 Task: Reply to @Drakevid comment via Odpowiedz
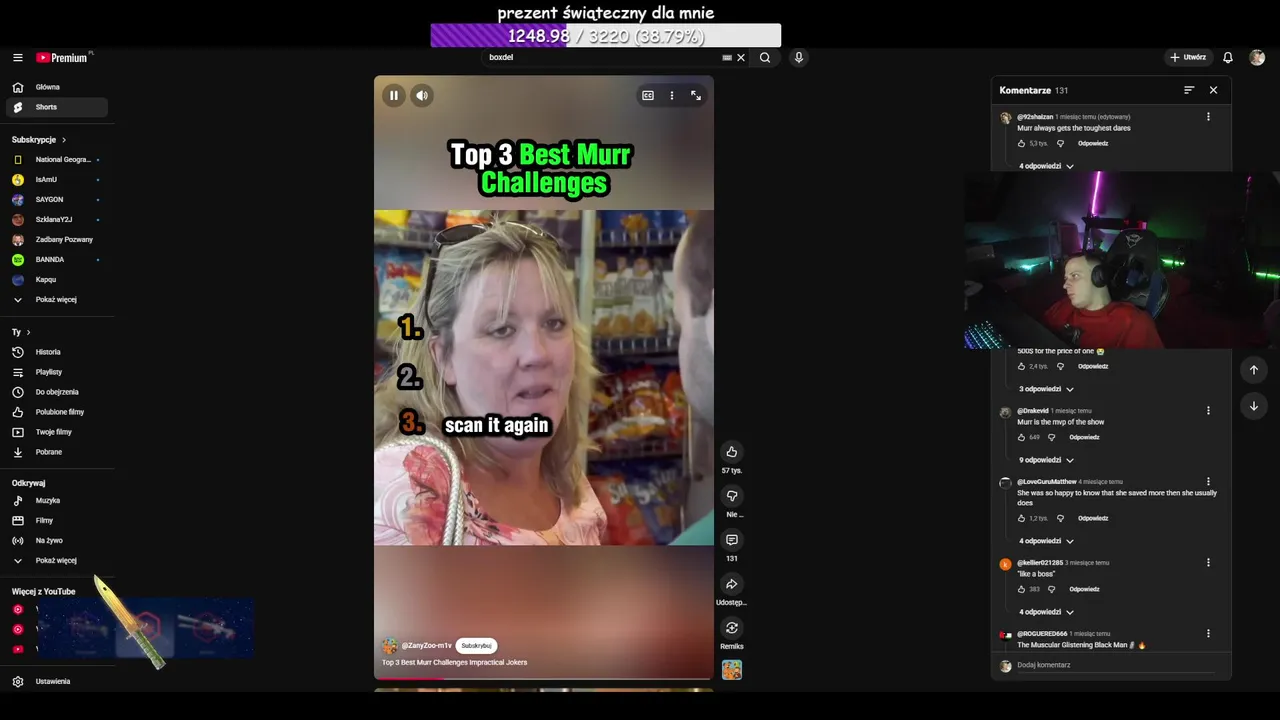(1084, 437)
